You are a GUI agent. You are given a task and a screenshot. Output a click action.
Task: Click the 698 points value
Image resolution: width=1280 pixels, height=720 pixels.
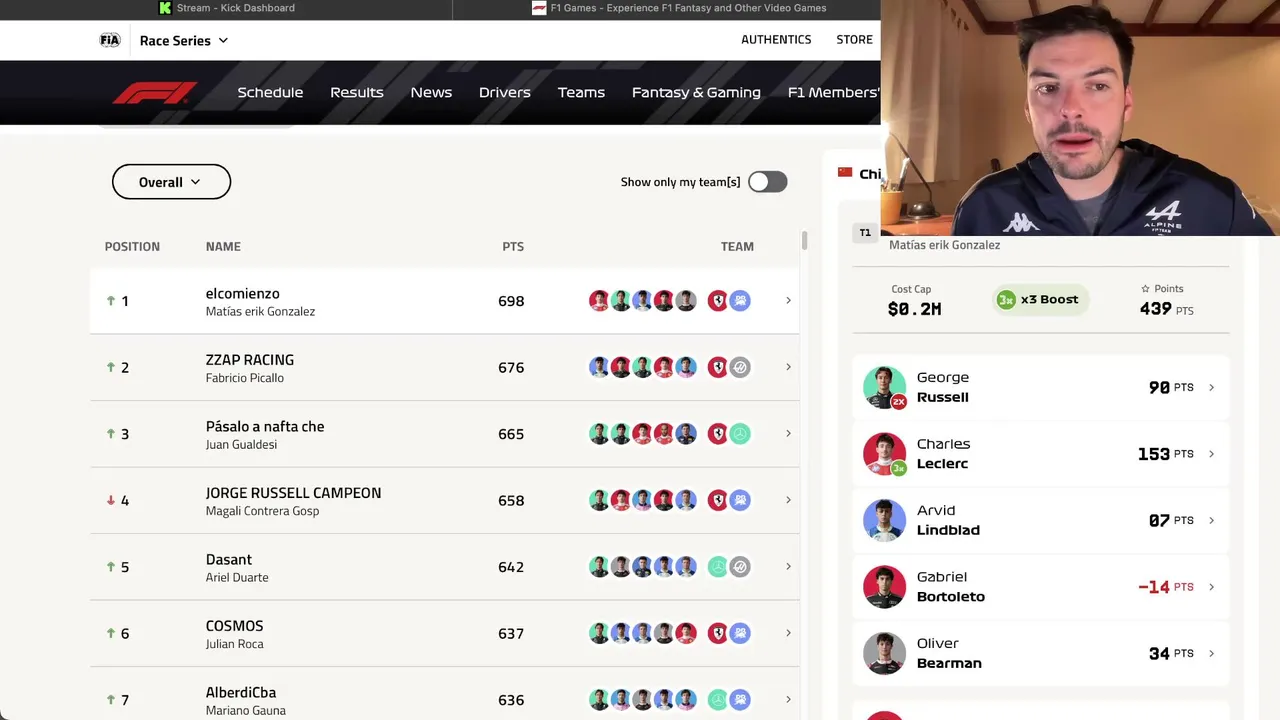511,301
